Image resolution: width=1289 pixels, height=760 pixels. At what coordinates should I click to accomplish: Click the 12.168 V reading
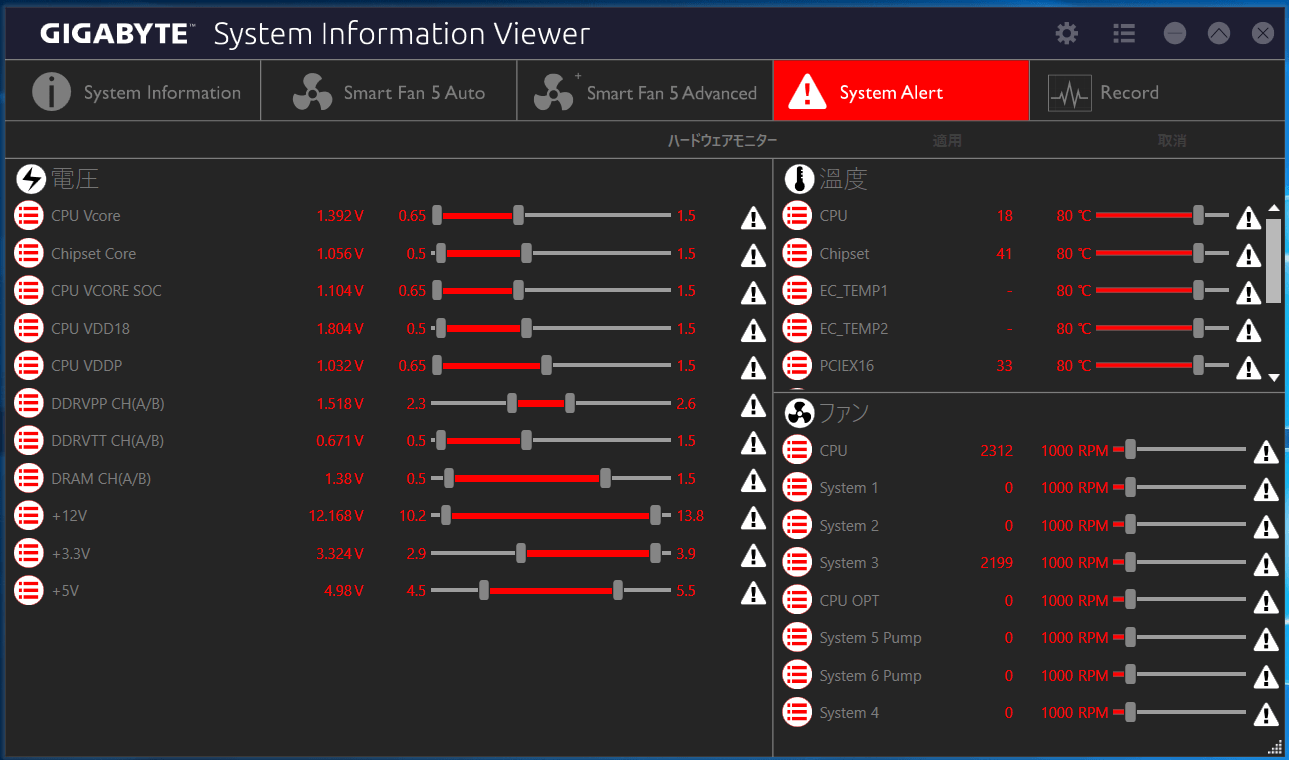(336, 516)
